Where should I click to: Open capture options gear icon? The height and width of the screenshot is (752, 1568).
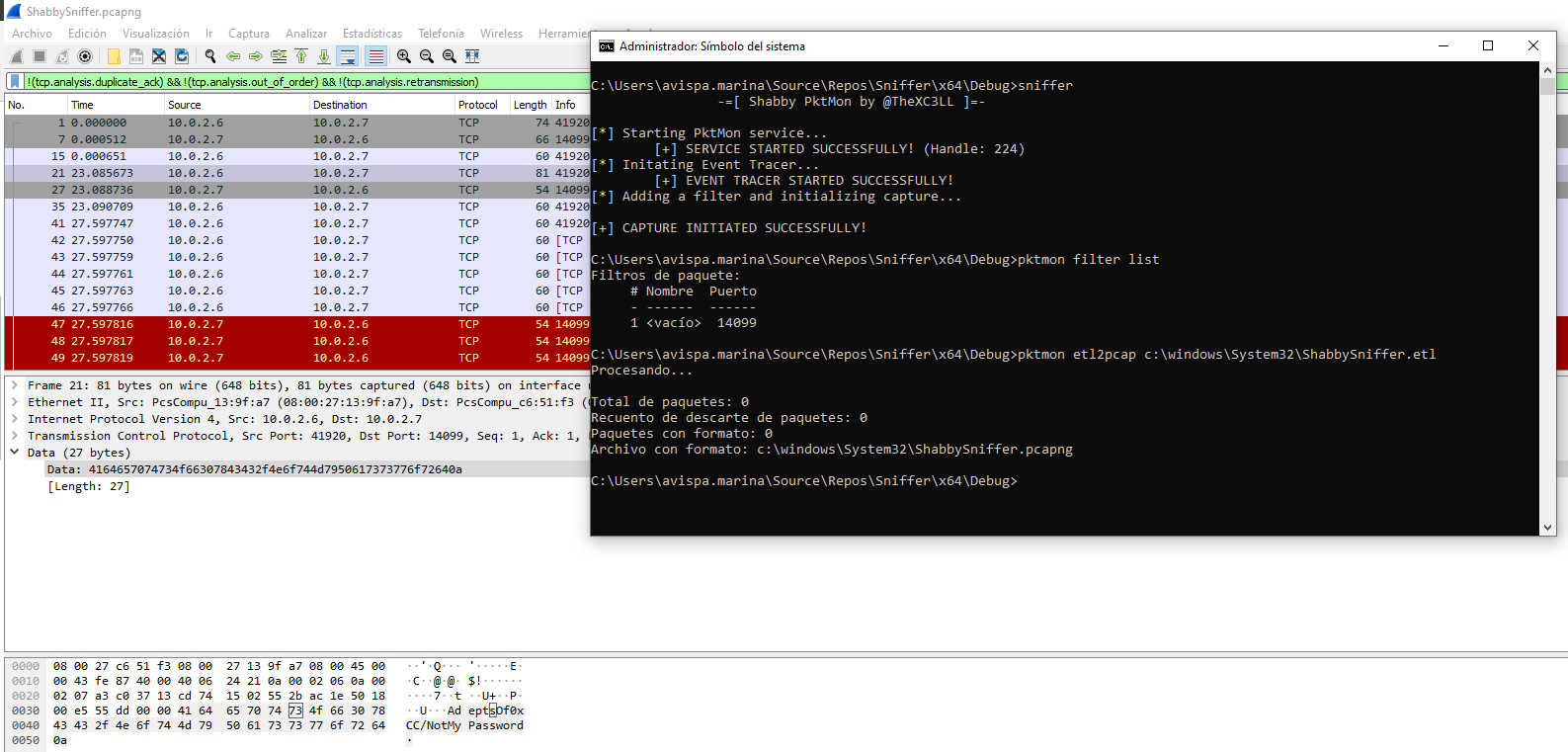click(x=85, y=56)
